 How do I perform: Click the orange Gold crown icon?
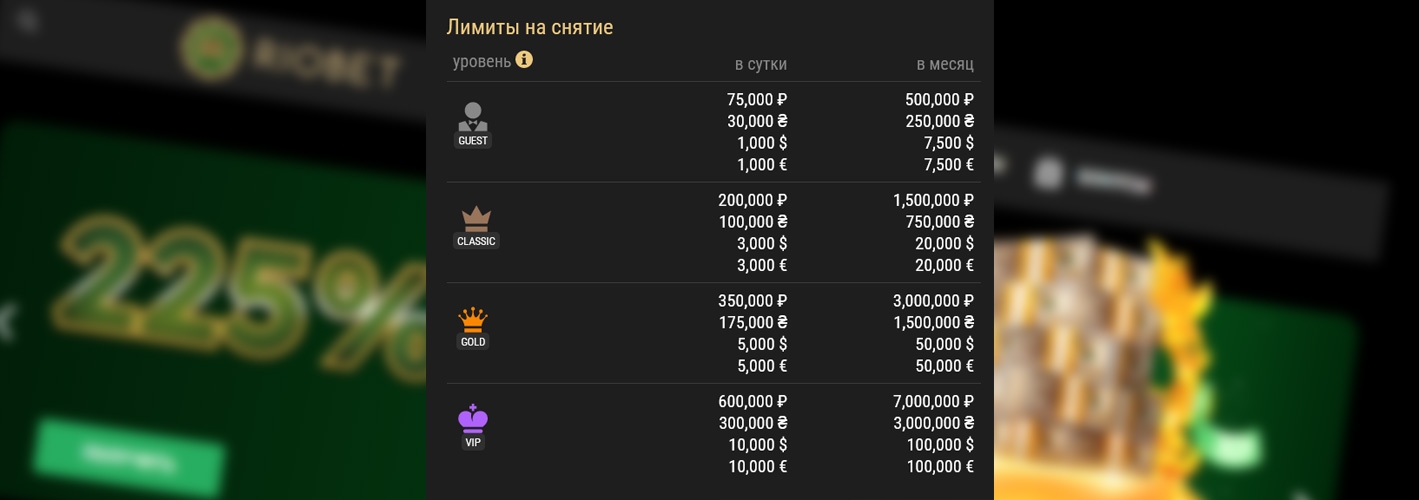click(473, 319)
